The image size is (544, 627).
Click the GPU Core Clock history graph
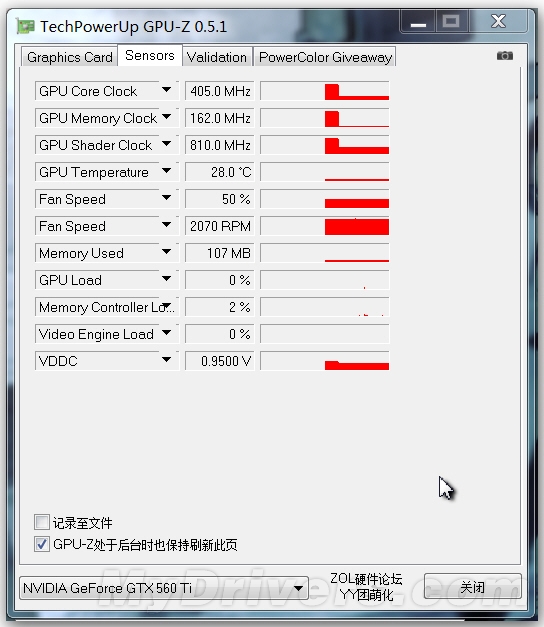point(324,91)
